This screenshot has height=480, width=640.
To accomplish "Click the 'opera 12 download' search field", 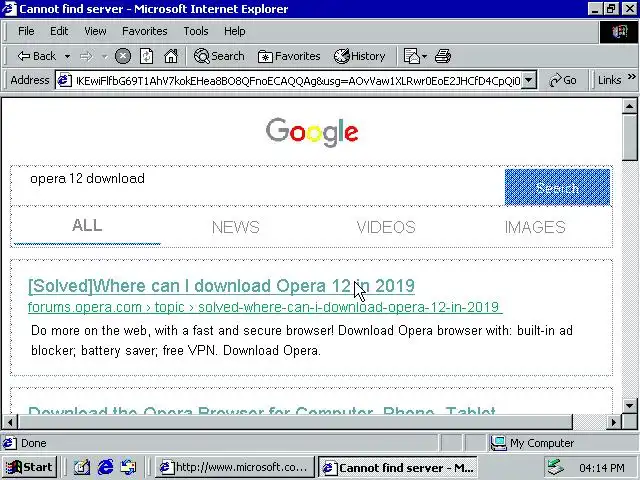I will tap(258, 186).
